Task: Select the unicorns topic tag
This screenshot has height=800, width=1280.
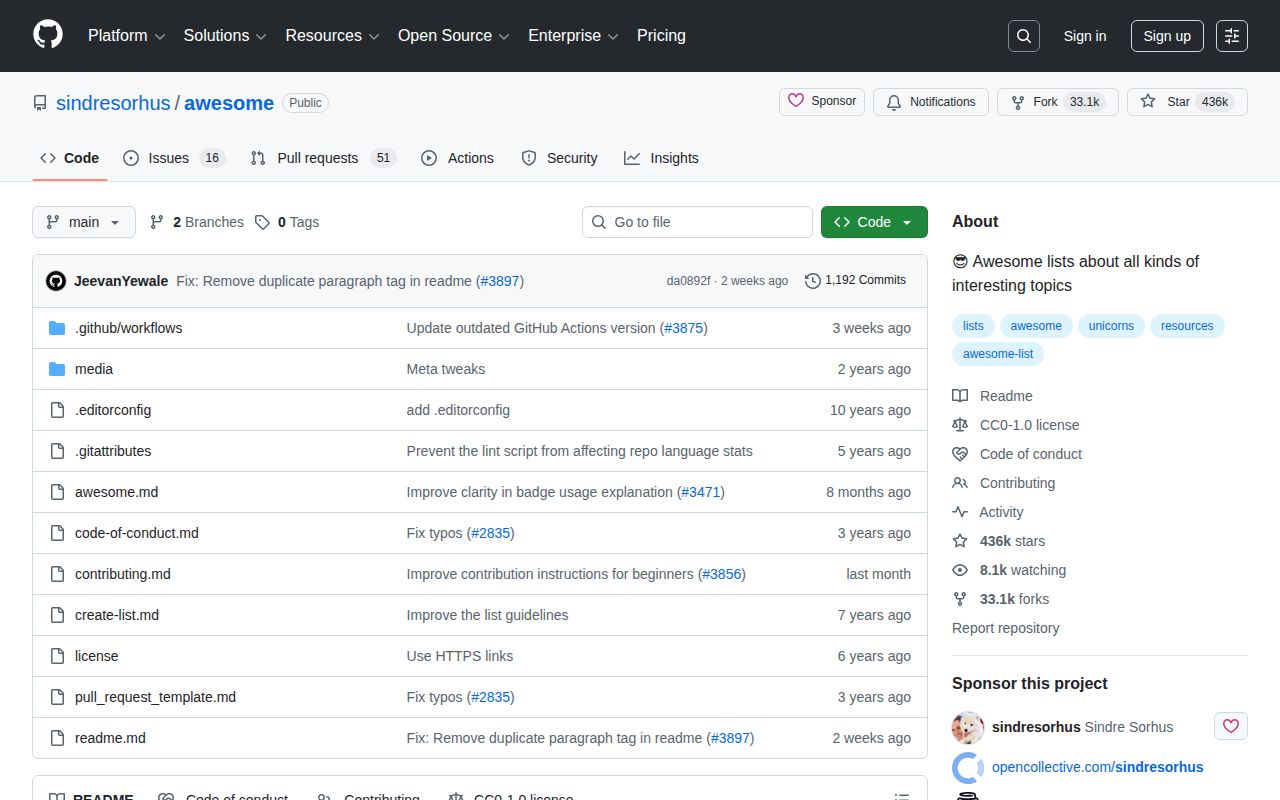Action: [x=1111, y=326]
